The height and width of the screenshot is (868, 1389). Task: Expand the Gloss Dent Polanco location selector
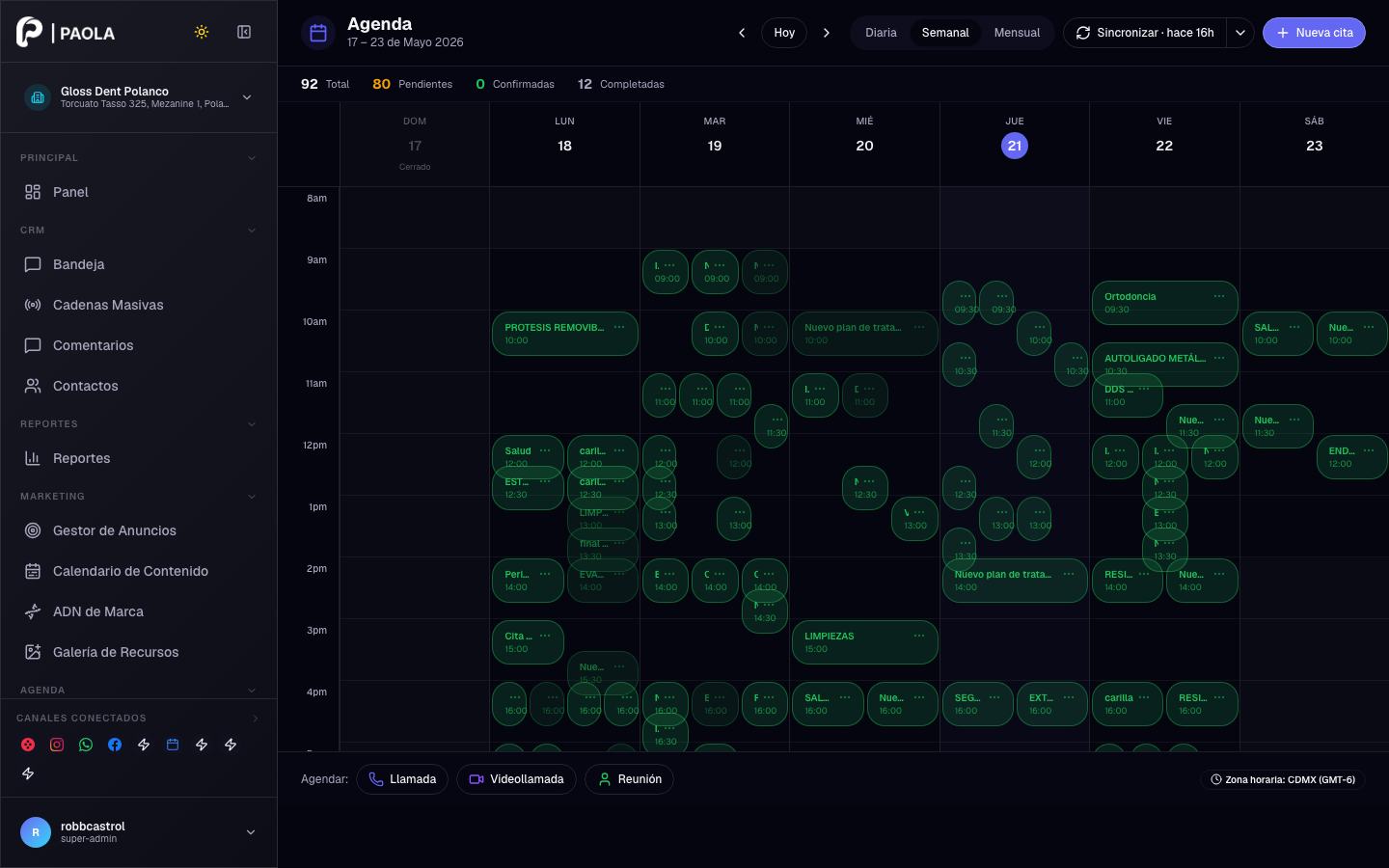coord(139,97)
